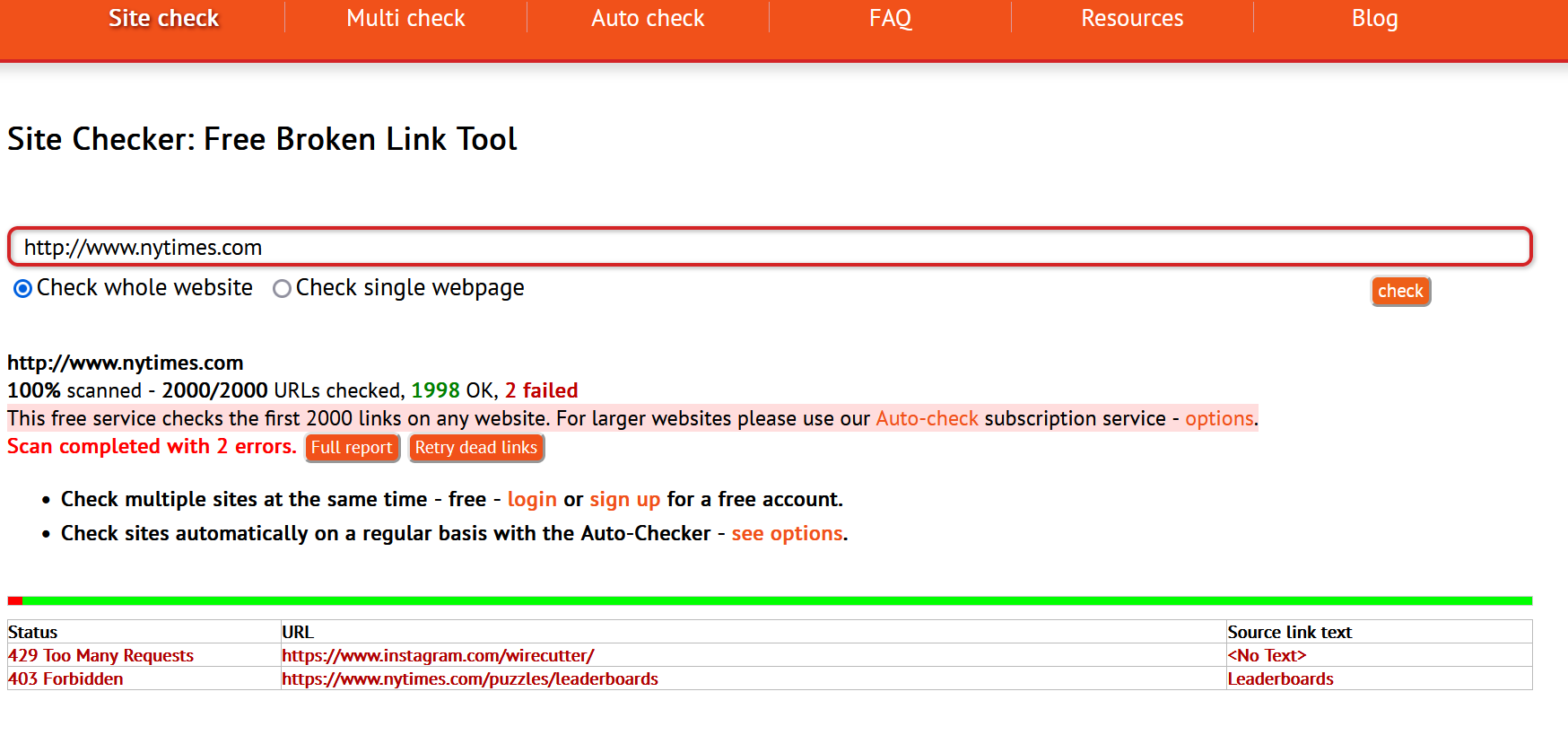The height and width of the screenshot is (744, 1568).
Task: Click the orange check button
Action: click(x=1400, y=291)
